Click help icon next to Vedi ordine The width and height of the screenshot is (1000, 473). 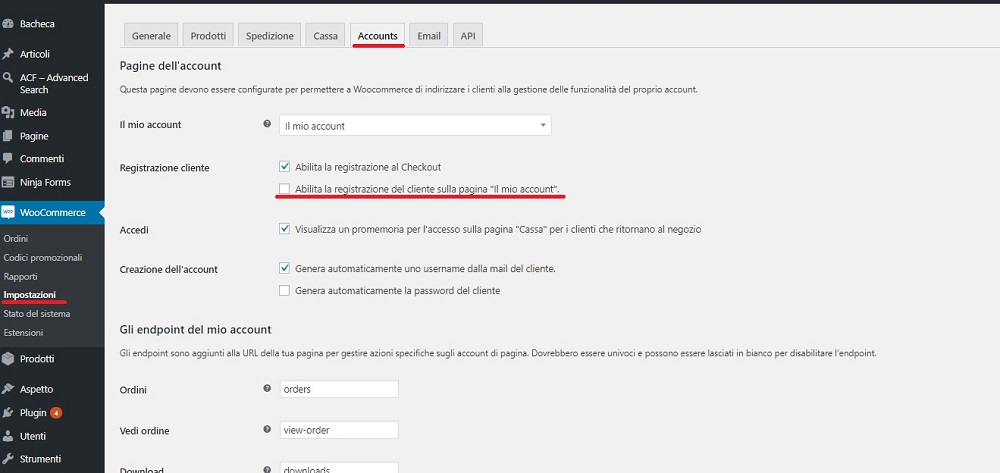[x=267, y=430]
